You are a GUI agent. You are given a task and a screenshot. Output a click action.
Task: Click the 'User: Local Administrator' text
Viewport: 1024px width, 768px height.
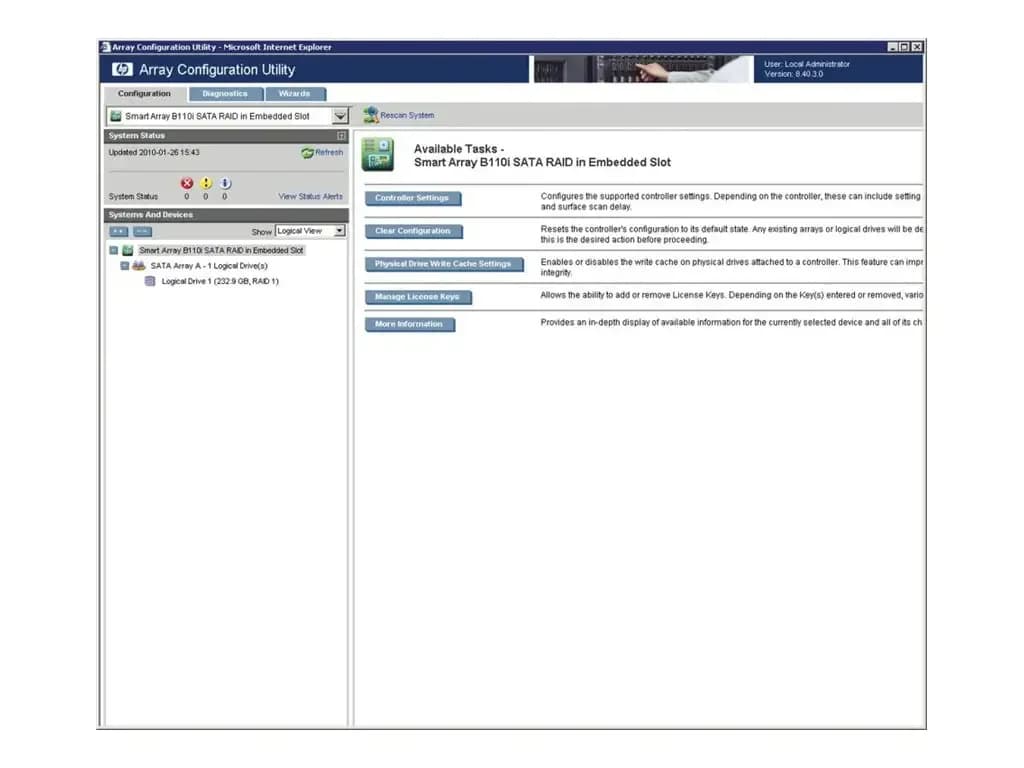click(x=807, y=65)
